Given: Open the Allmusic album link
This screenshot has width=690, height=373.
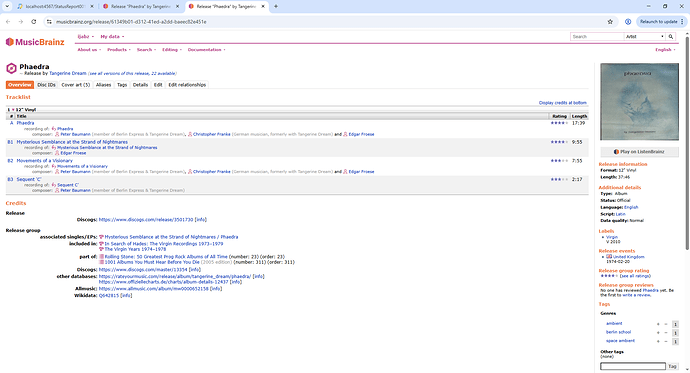Looking at the screenshot, I should click(154, 289).
